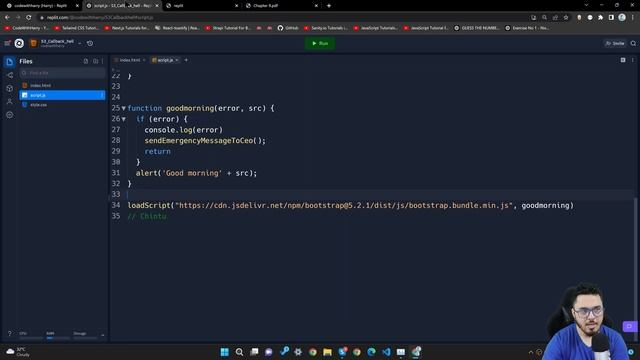Toggle the sidebar menu icon
This screenshot has height=360, width=640.
pos(7,43)
